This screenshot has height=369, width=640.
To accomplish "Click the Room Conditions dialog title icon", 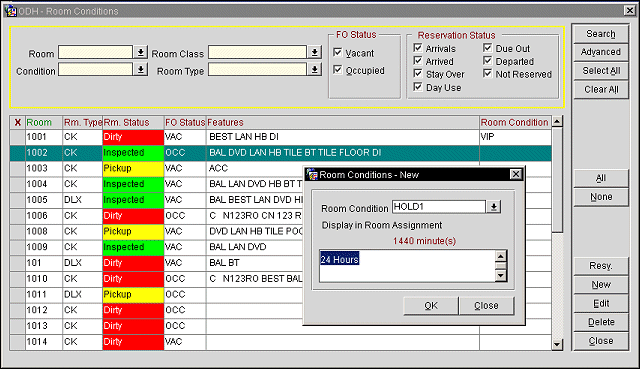I will (x=312, y=175).
